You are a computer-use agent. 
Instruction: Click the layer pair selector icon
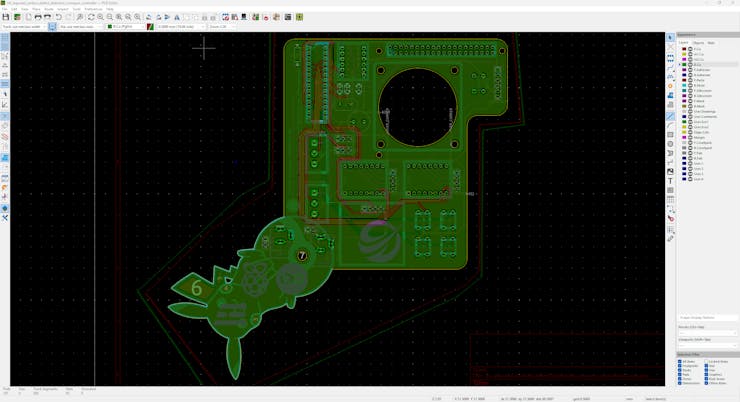(150, 27)
